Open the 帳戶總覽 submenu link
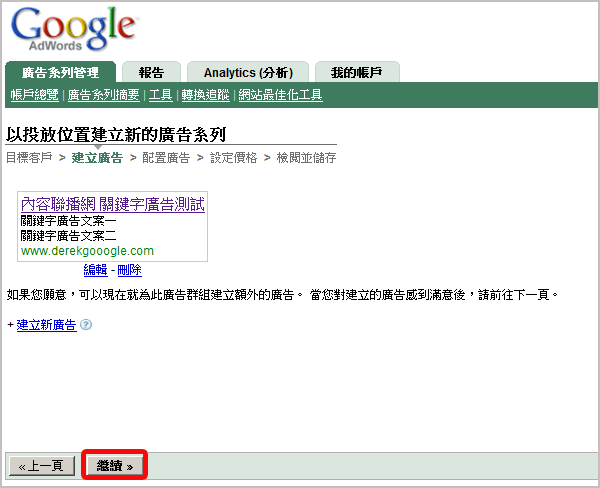 tap(34, 95)
